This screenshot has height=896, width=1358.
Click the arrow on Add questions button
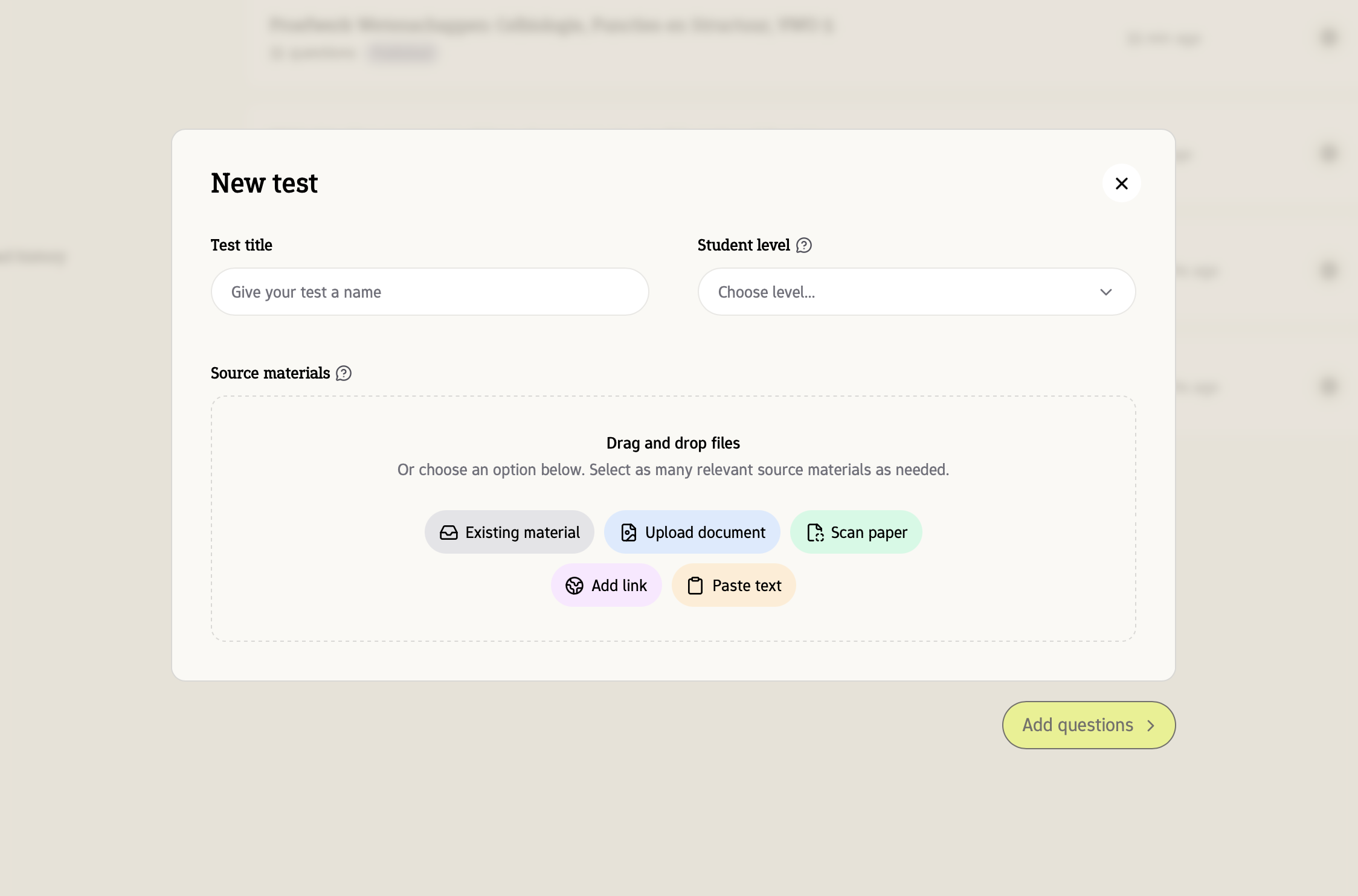click(1151, 726)
